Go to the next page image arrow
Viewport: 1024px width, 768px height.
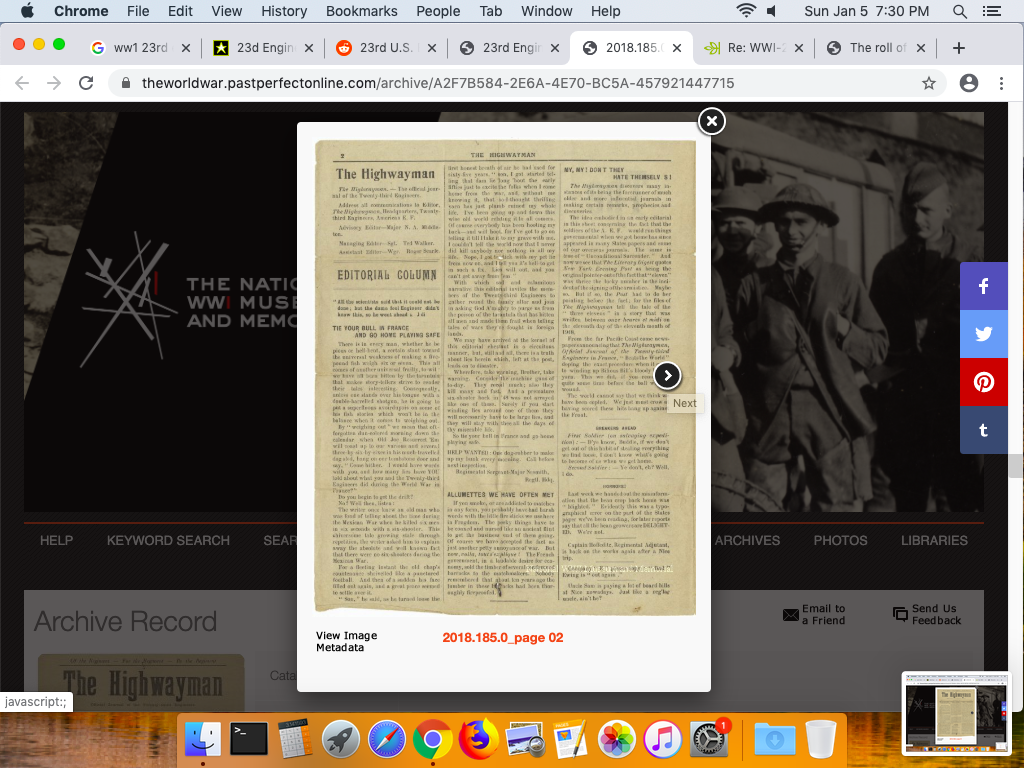[667, 376]
